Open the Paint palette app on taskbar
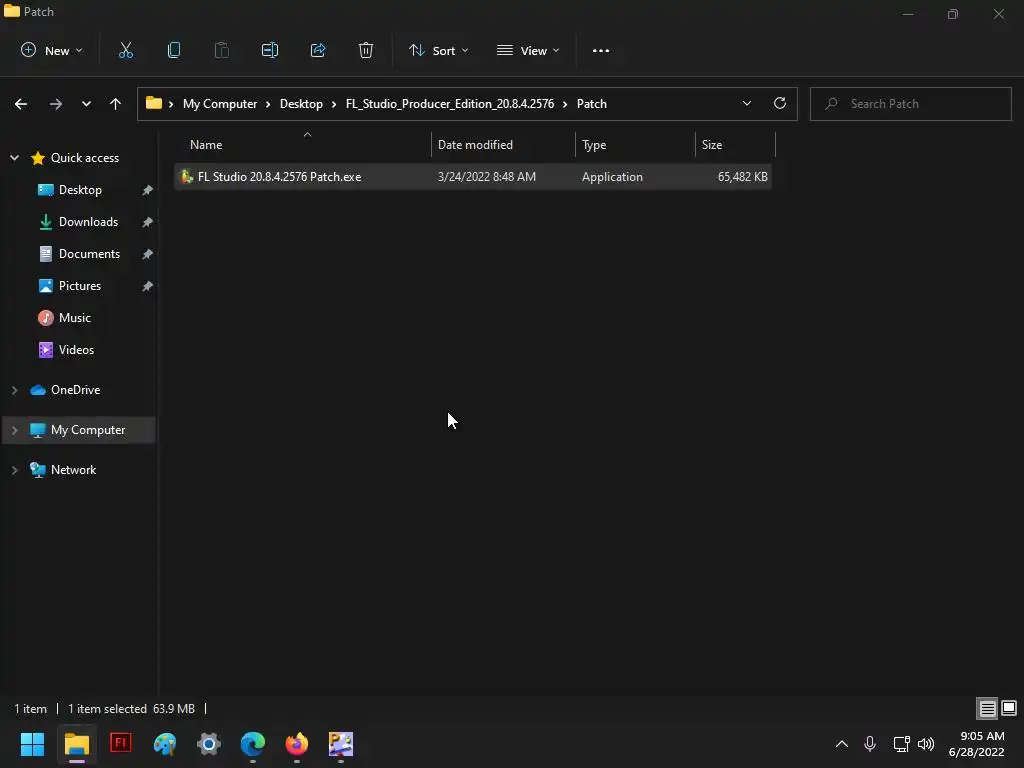This screenshot has width=1024, height=768. pos(165,744)
